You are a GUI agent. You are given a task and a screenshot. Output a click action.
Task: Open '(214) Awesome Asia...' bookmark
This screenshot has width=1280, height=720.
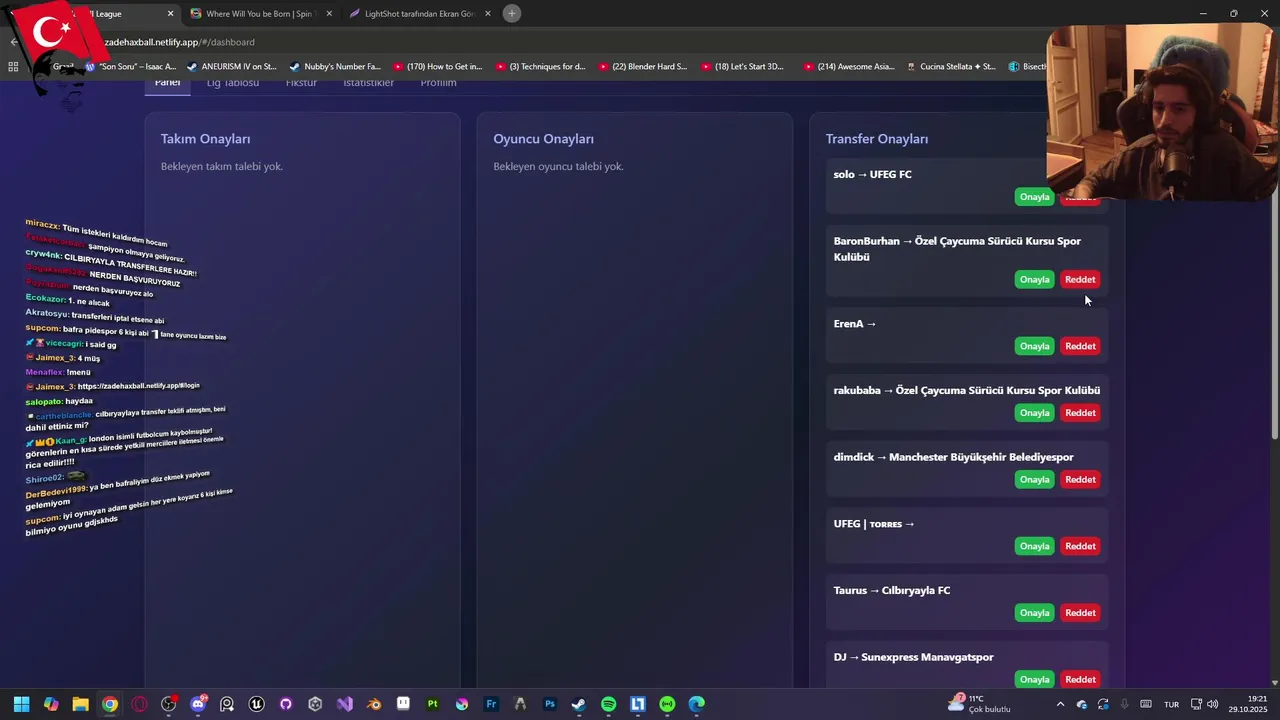848,66
